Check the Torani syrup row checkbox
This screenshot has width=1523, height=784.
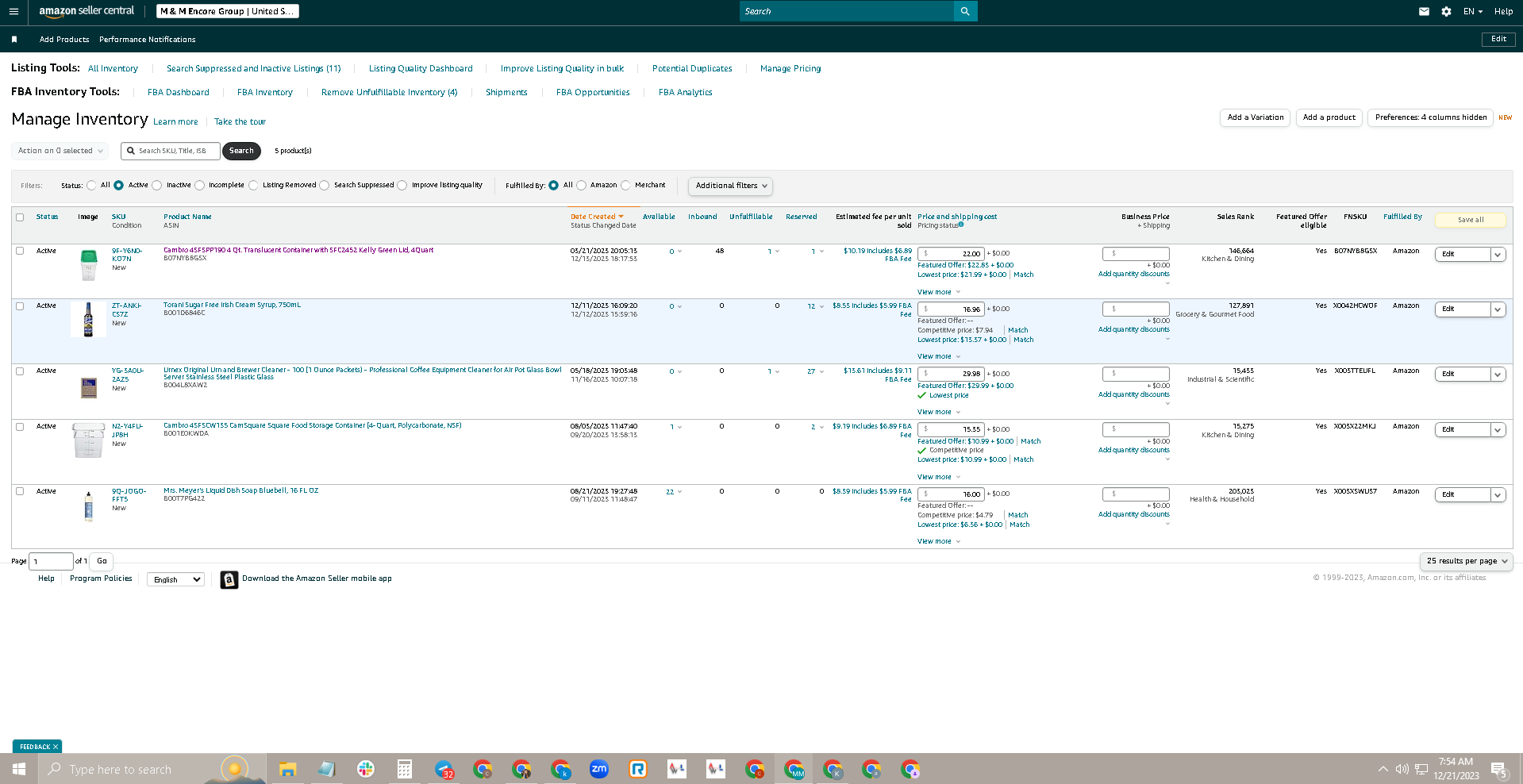[x=20, y=306]
